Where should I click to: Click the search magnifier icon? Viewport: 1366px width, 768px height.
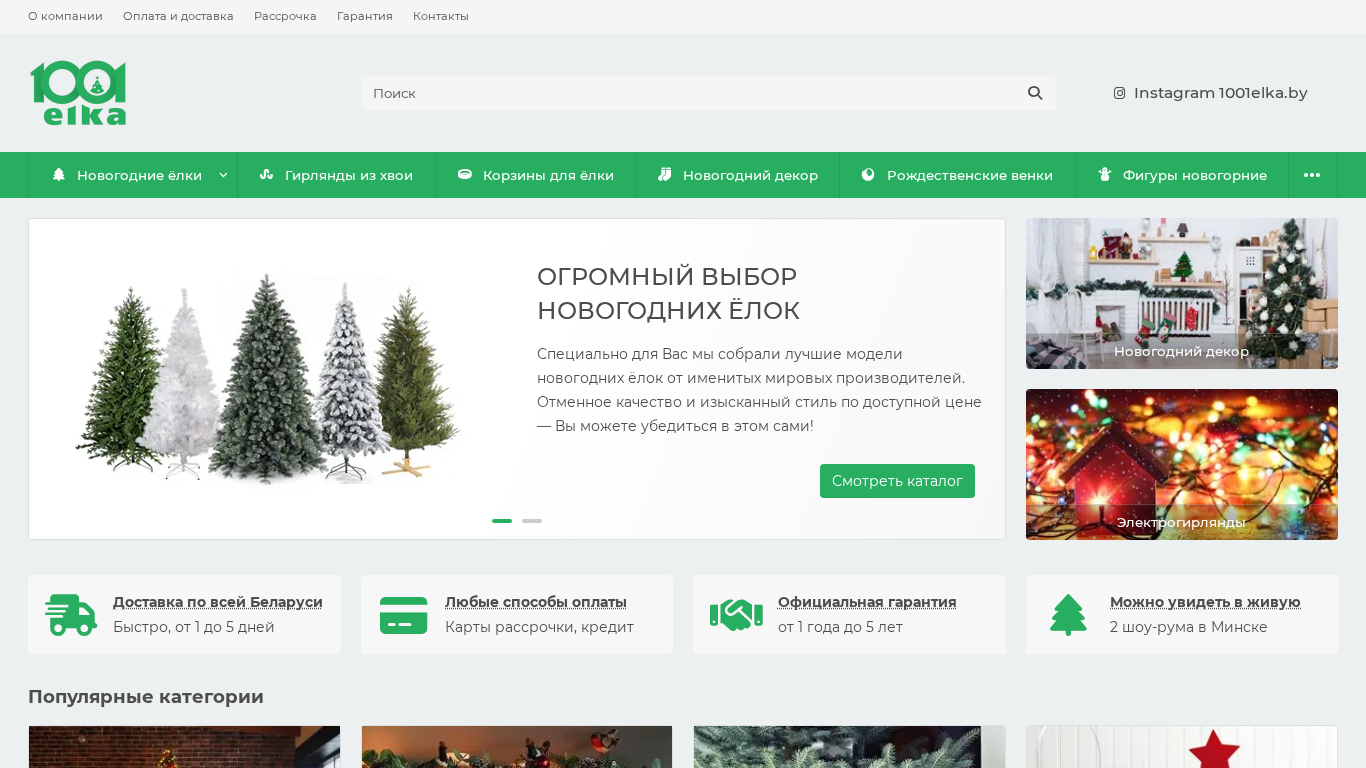[1035, 93]
